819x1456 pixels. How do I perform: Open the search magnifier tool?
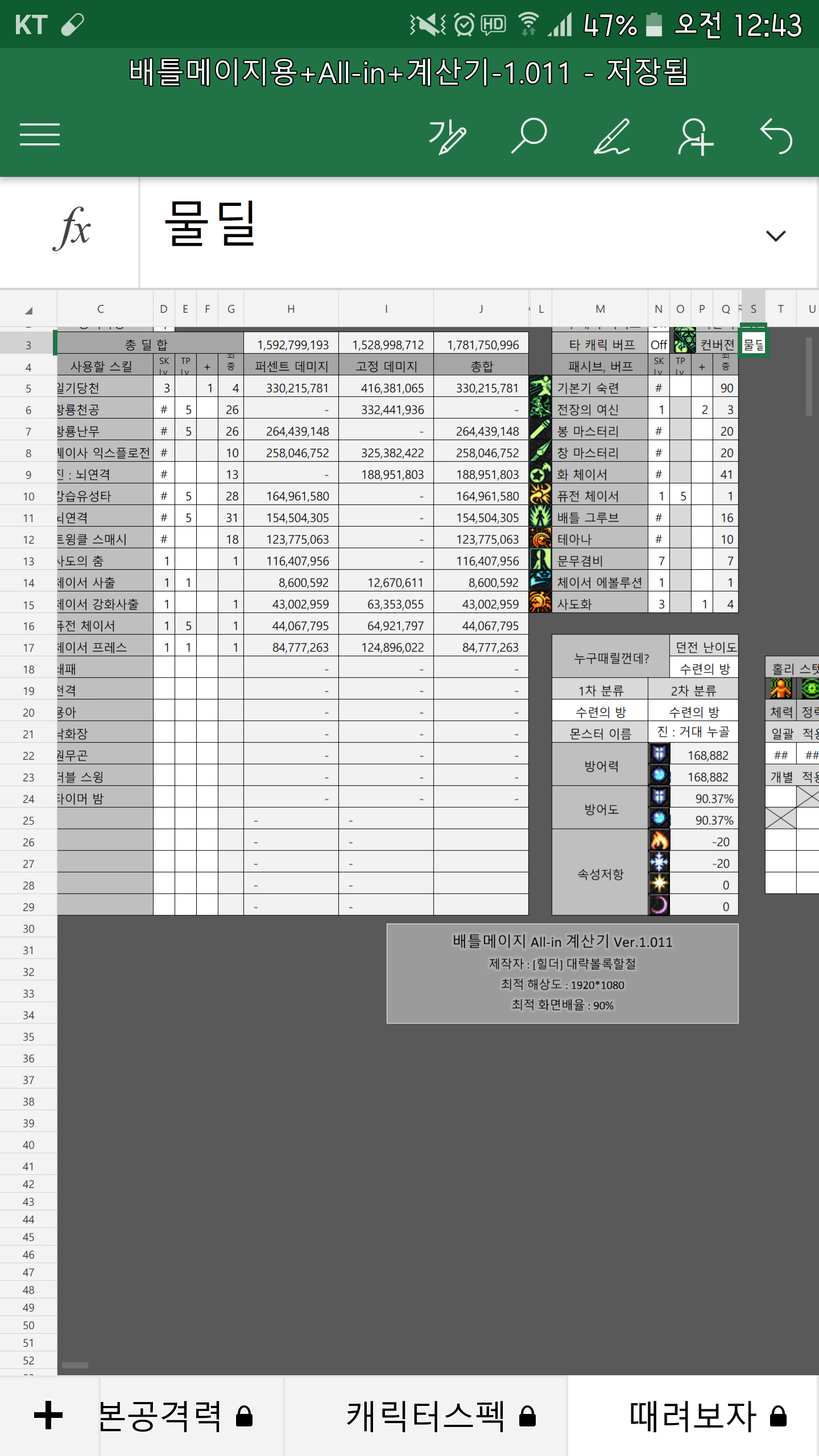(x=529, y=135)
